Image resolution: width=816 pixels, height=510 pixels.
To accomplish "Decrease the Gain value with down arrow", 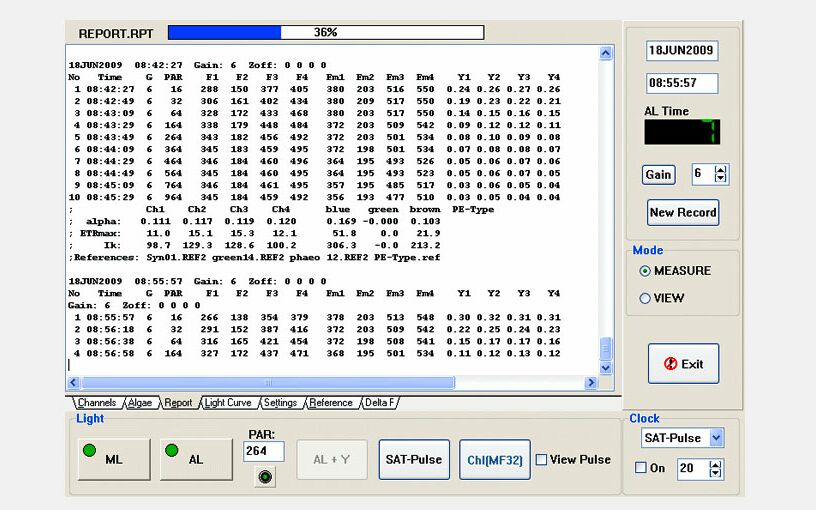I will [x=721, y=177].
